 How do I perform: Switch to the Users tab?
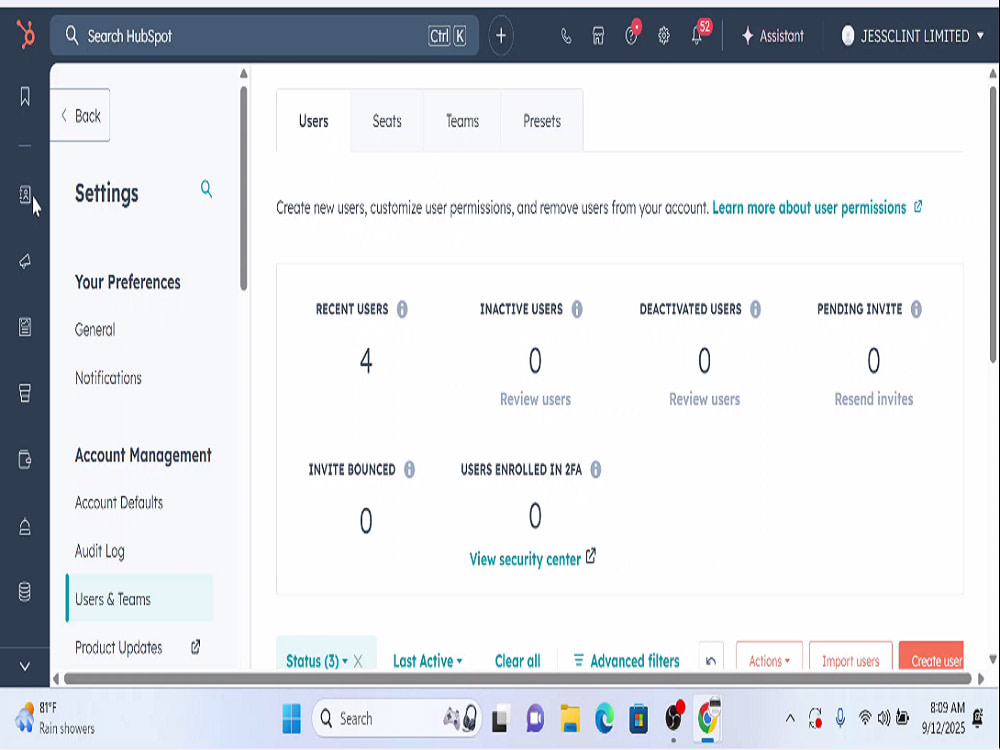(314, 121)
